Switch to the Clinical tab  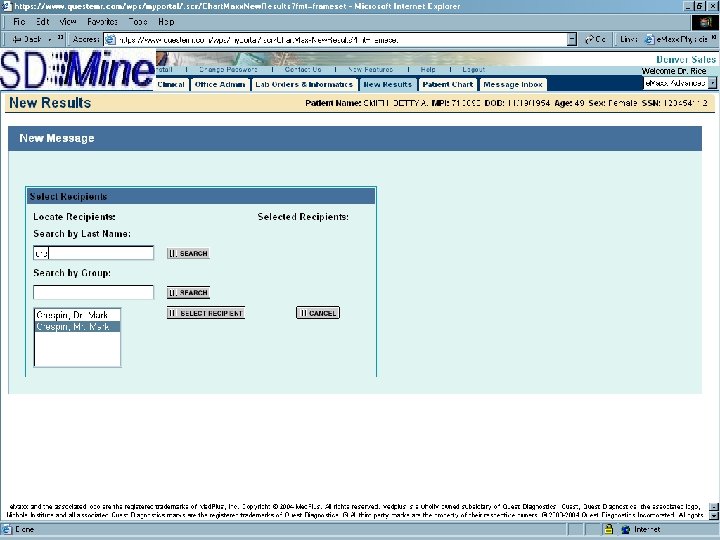171,84
